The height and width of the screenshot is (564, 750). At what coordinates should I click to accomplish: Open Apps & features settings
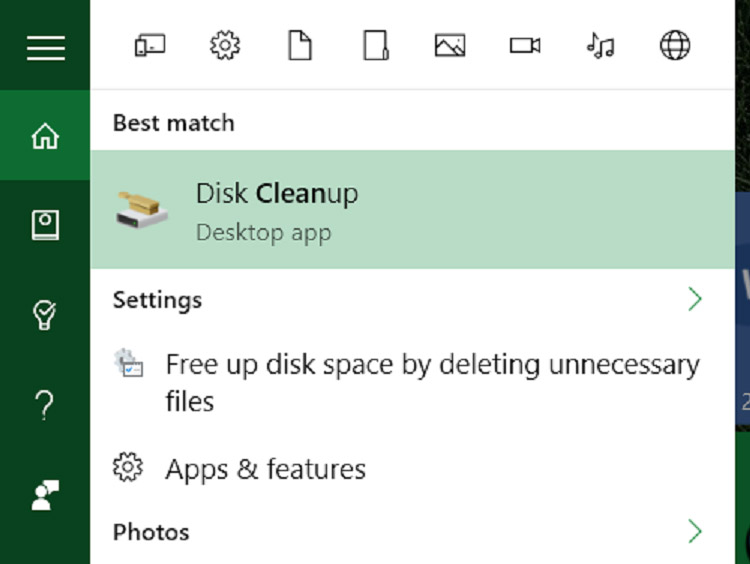(x=265, y=469)
